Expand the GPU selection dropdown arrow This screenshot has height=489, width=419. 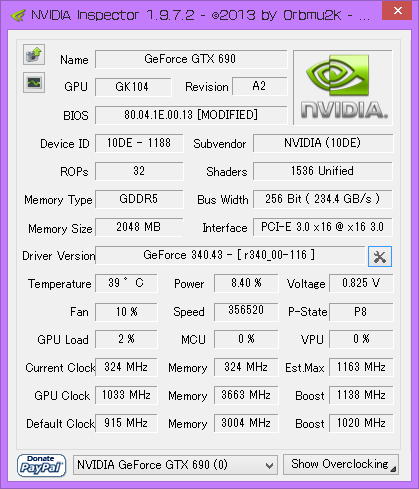point(270,466)
